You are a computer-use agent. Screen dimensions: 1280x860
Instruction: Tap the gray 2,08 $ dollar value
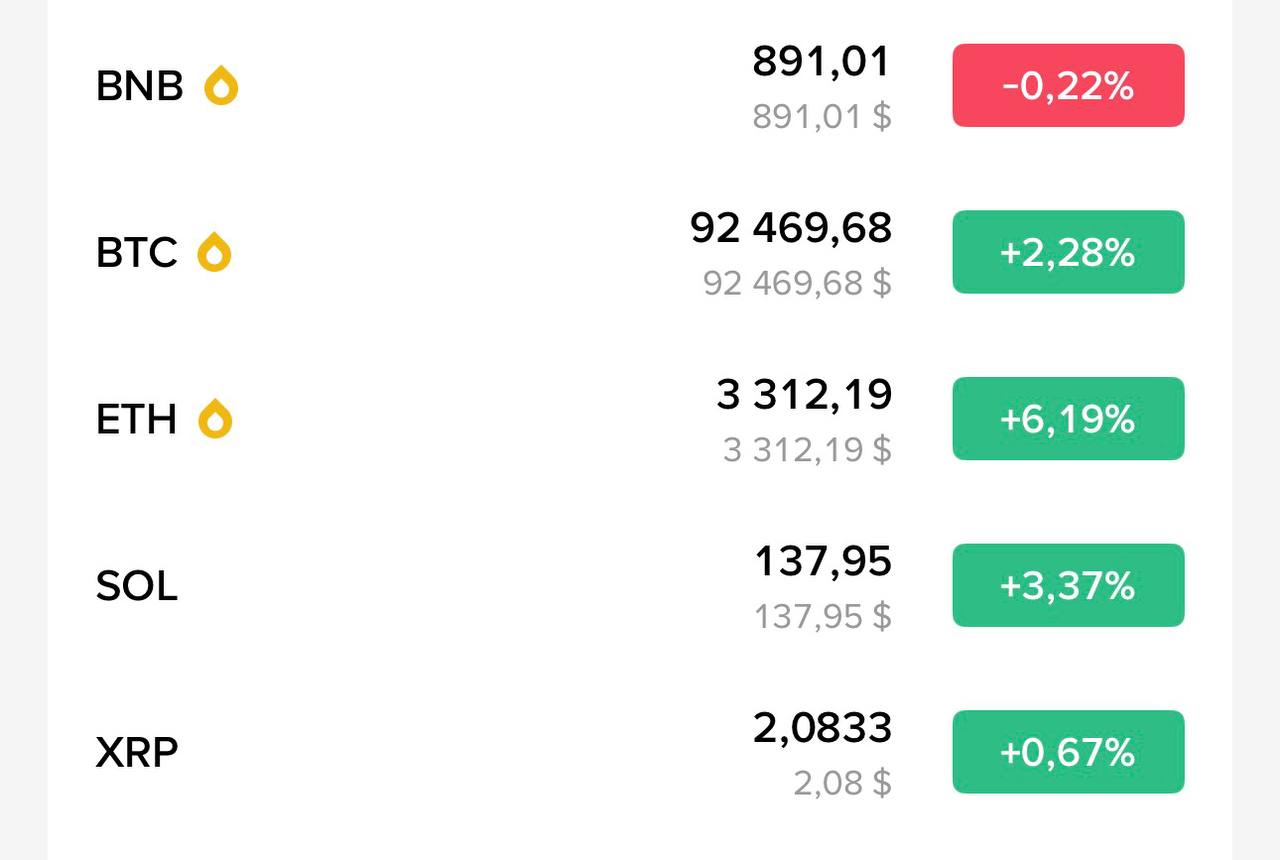[842, 782]
